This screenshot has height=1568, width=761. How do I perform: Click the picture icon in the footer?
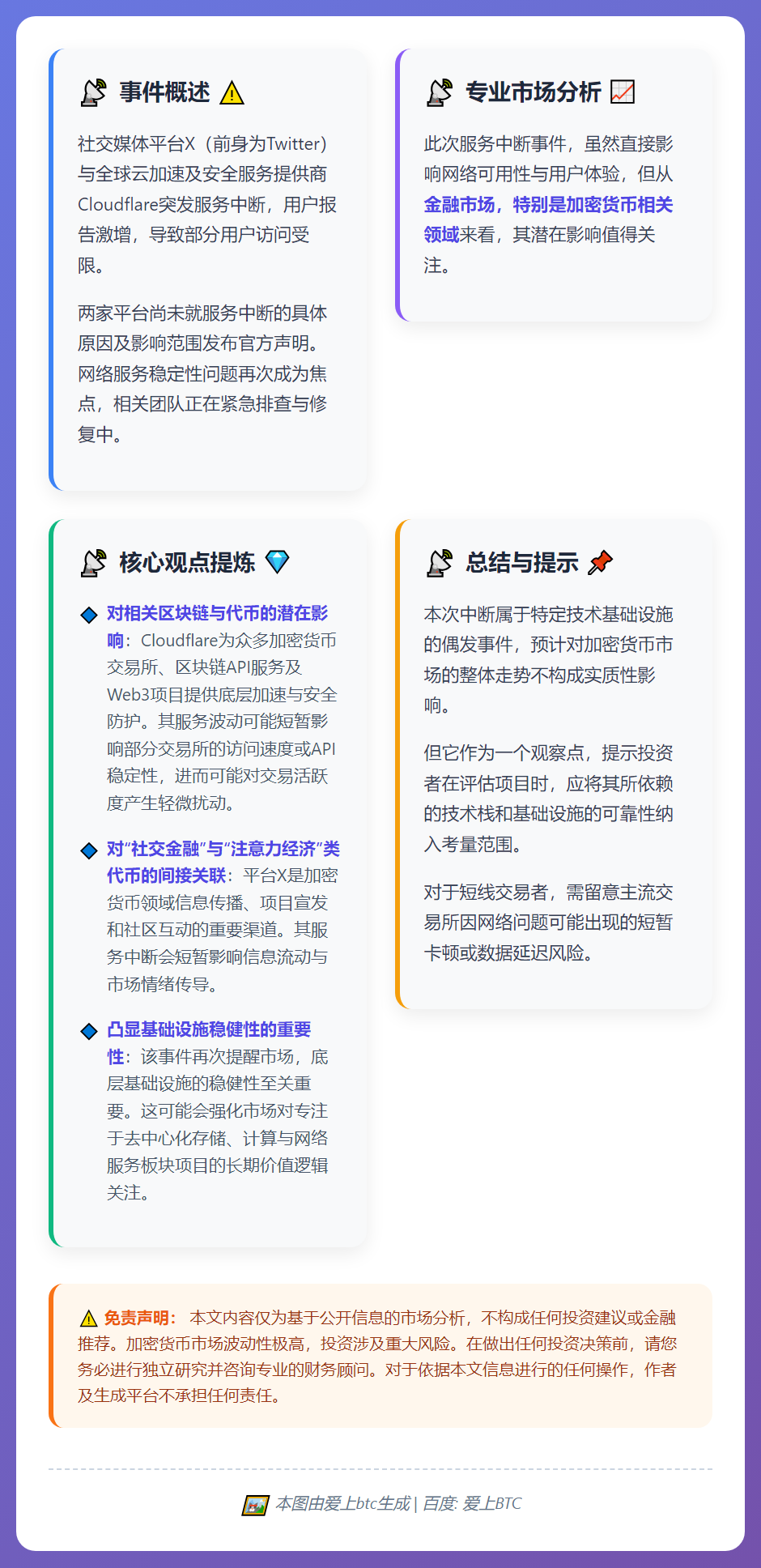(256, 1505)
